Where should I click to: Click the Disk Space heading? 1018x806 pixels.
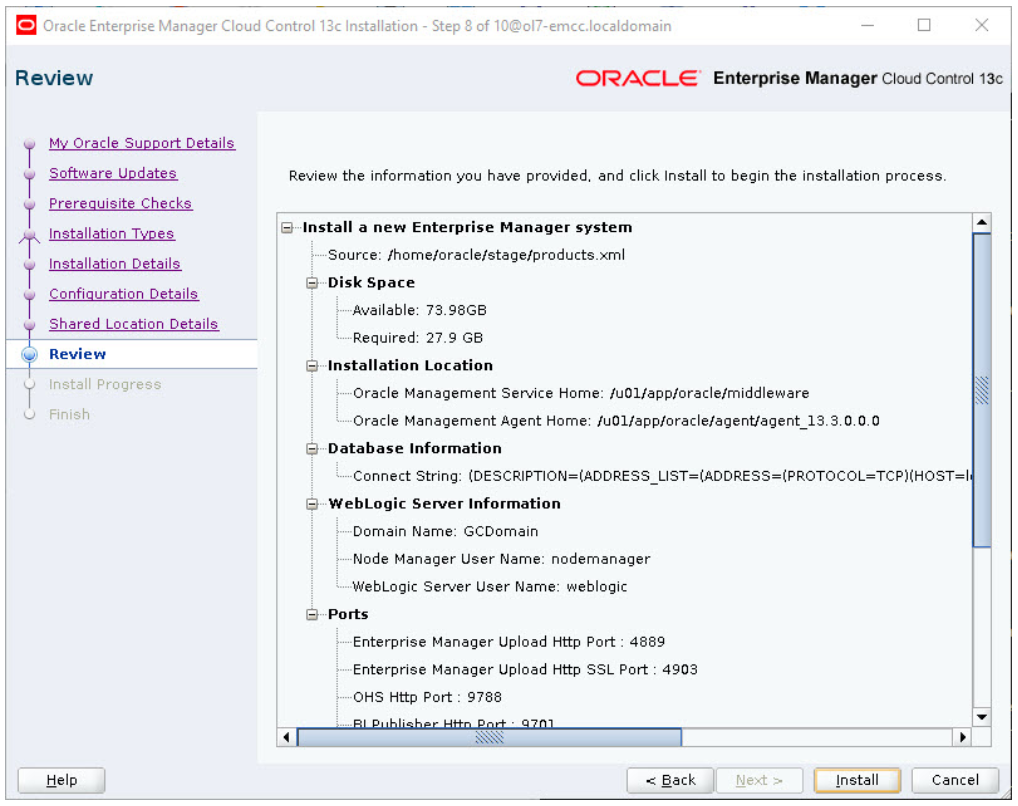[371, 283]
